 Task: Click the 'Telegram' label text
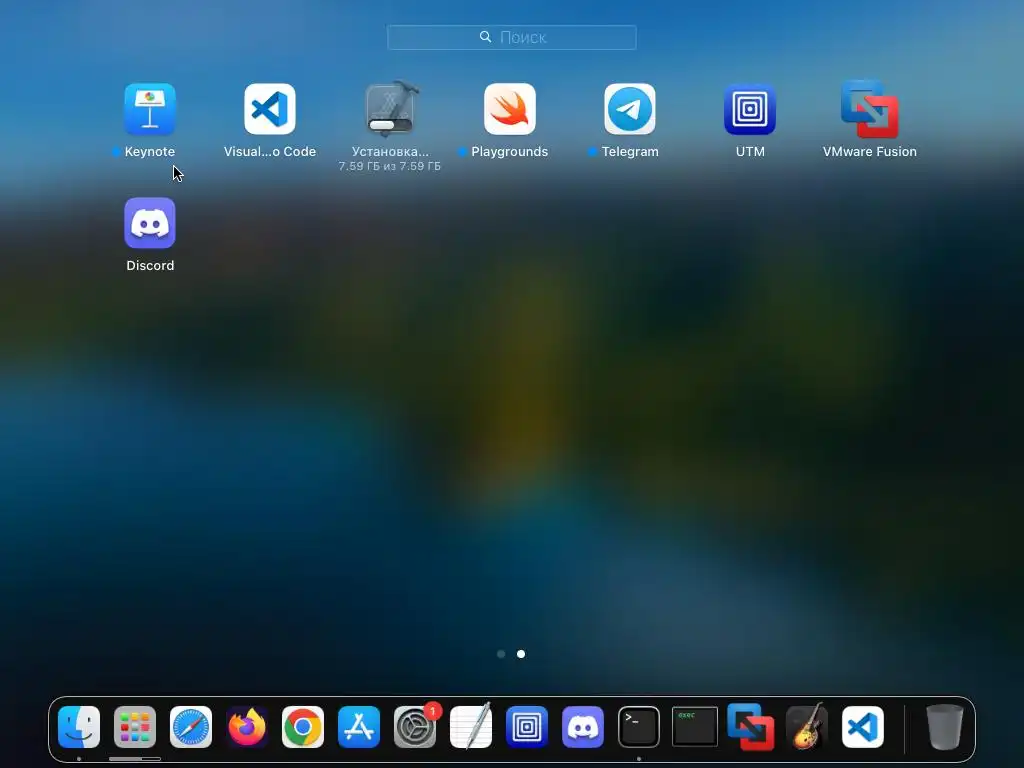[x=630, y=152]
